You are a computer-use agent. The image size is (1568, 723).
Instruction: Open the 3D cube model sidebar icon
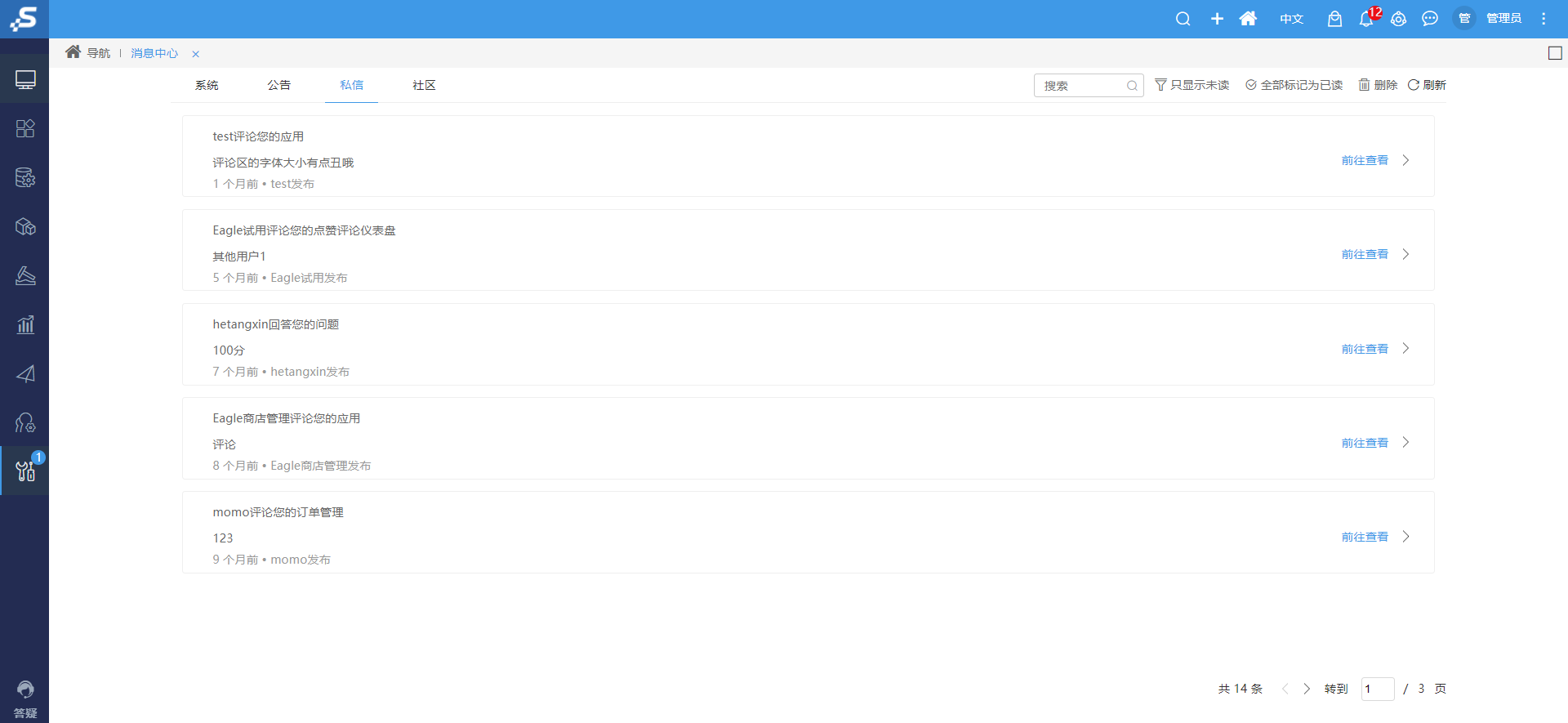coord(25,226)
